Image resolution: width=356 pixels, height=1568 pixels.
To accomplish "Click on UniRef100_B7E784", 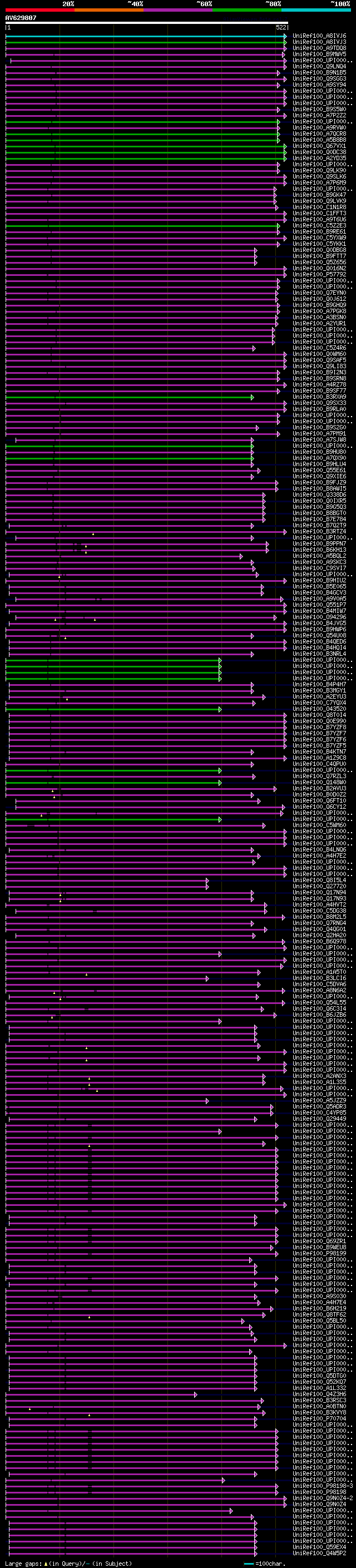I will [x=319, y=519].
